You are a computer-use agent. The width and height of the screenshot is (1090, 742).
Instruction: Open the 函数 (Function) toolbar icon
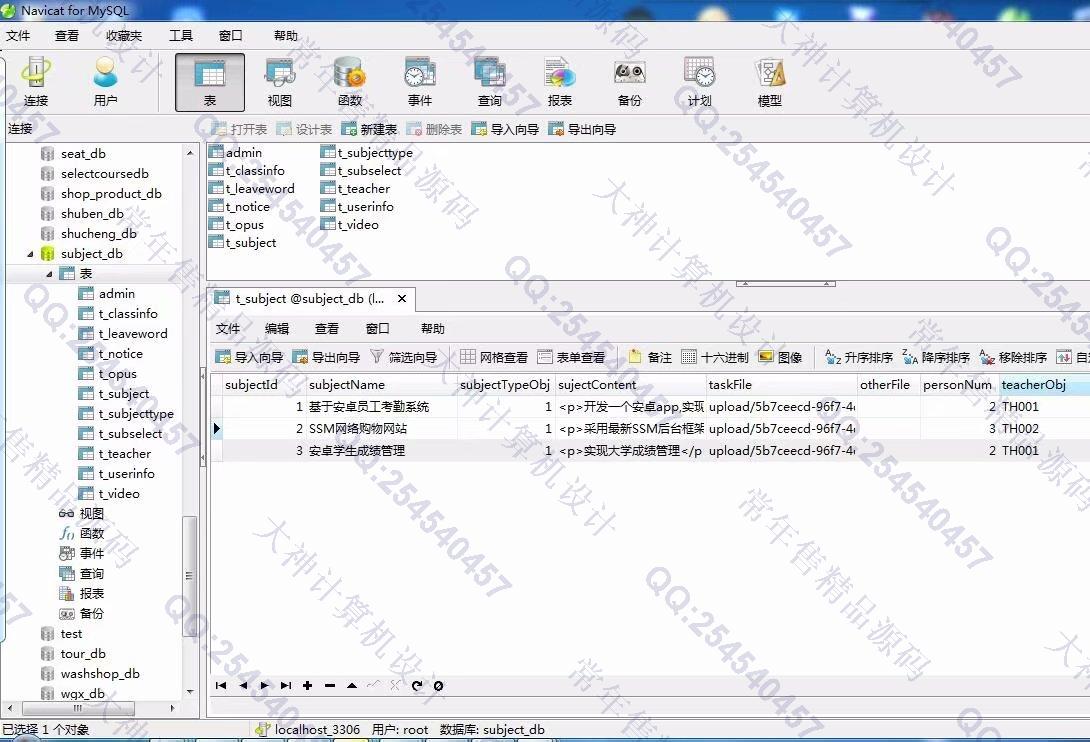point(349,81)
